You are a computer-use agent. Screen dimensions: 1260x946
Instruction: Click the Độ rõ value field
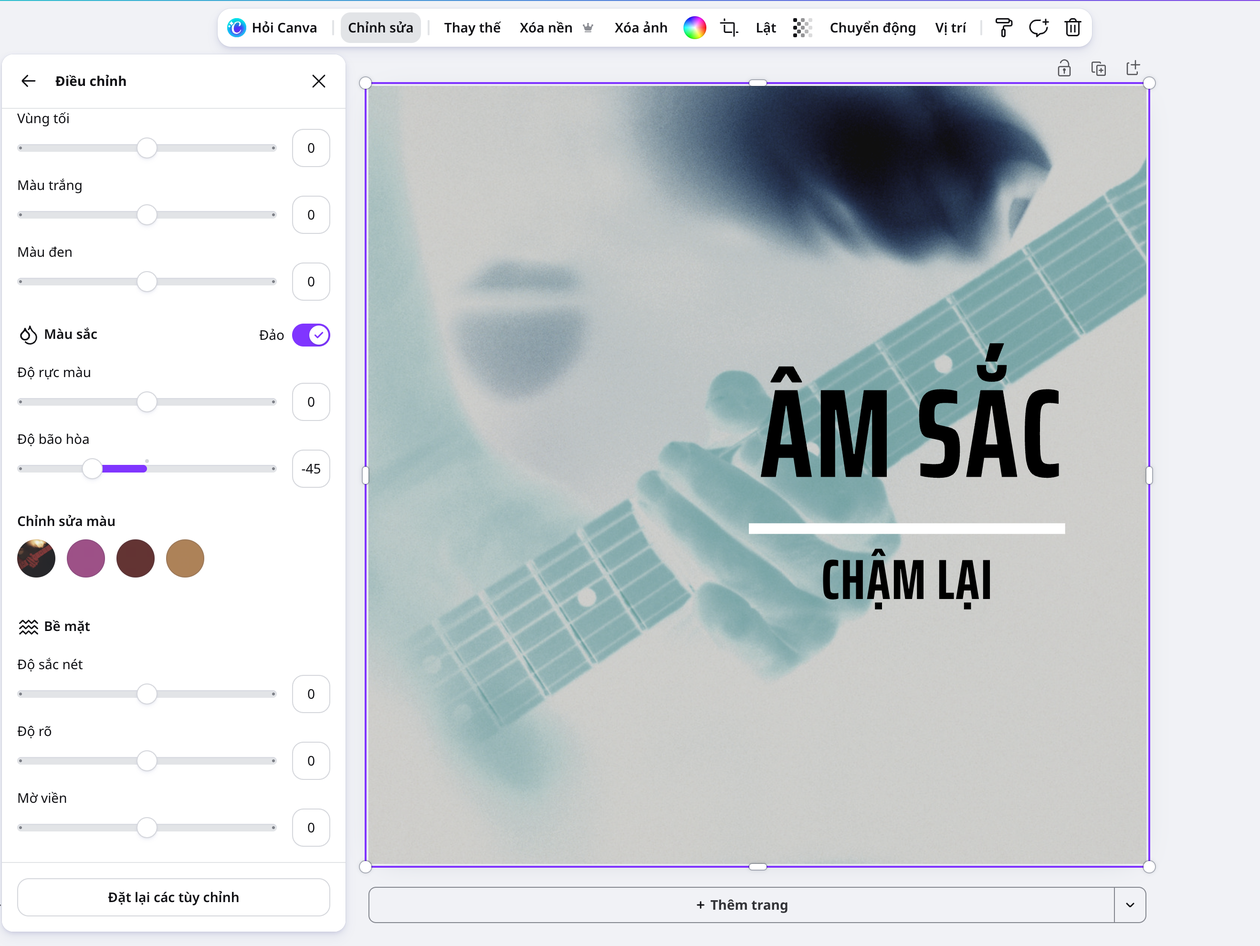pyautogui.click(x=311, y=761)
